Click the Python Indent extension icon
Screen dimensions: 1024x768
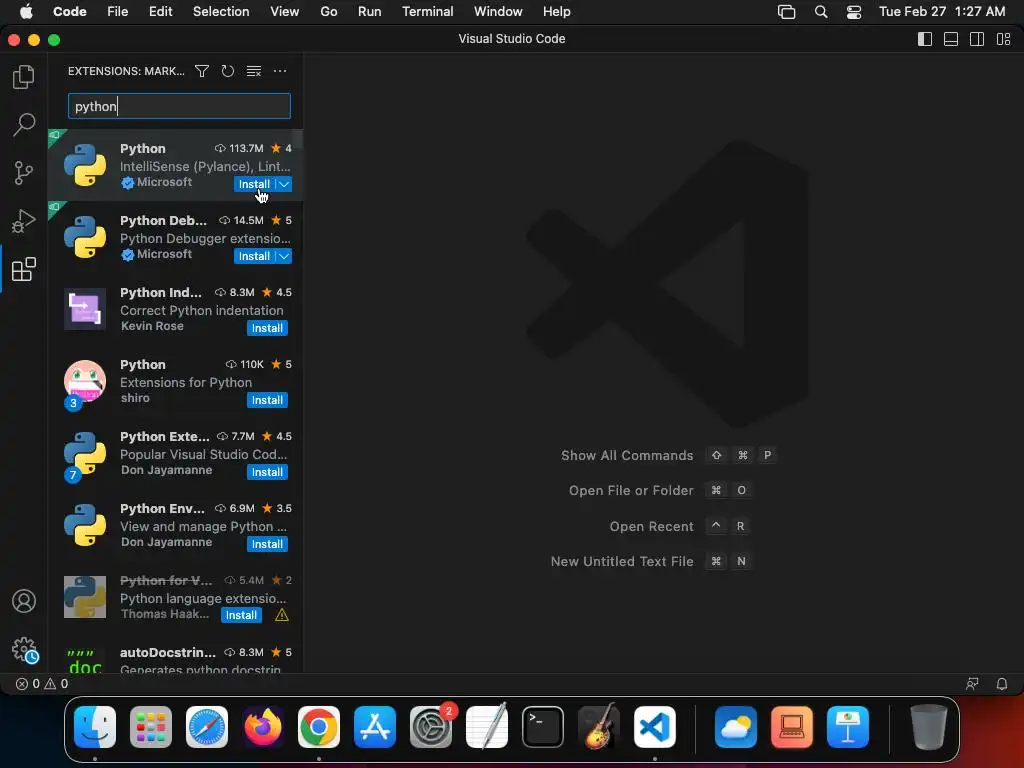(85, 309)
